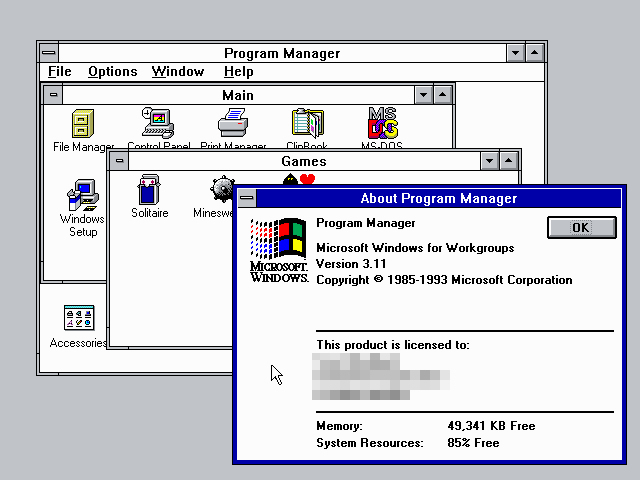
Task: Click the Solitaire game icon
Action: pyautogui.click(x=149, y=189)
